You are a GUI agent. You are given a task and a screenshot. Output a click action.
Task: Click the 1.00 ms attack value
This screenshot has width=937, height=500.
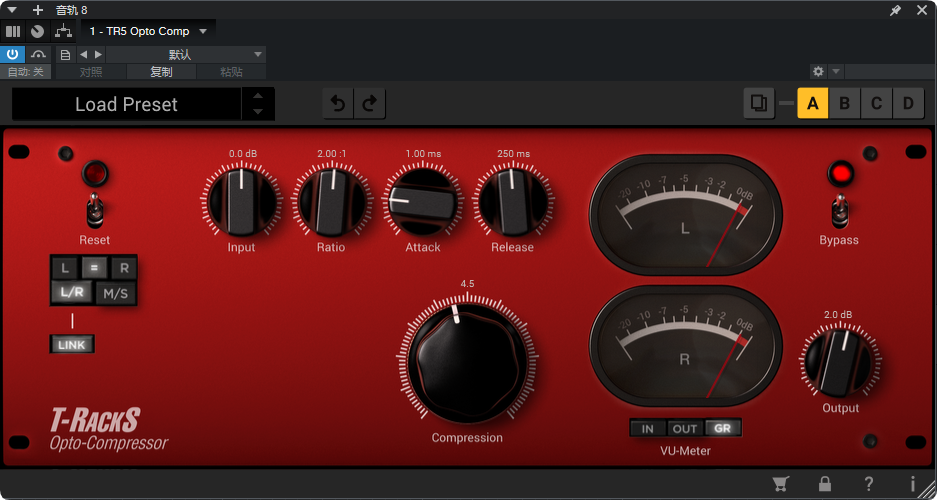(423, 154)
